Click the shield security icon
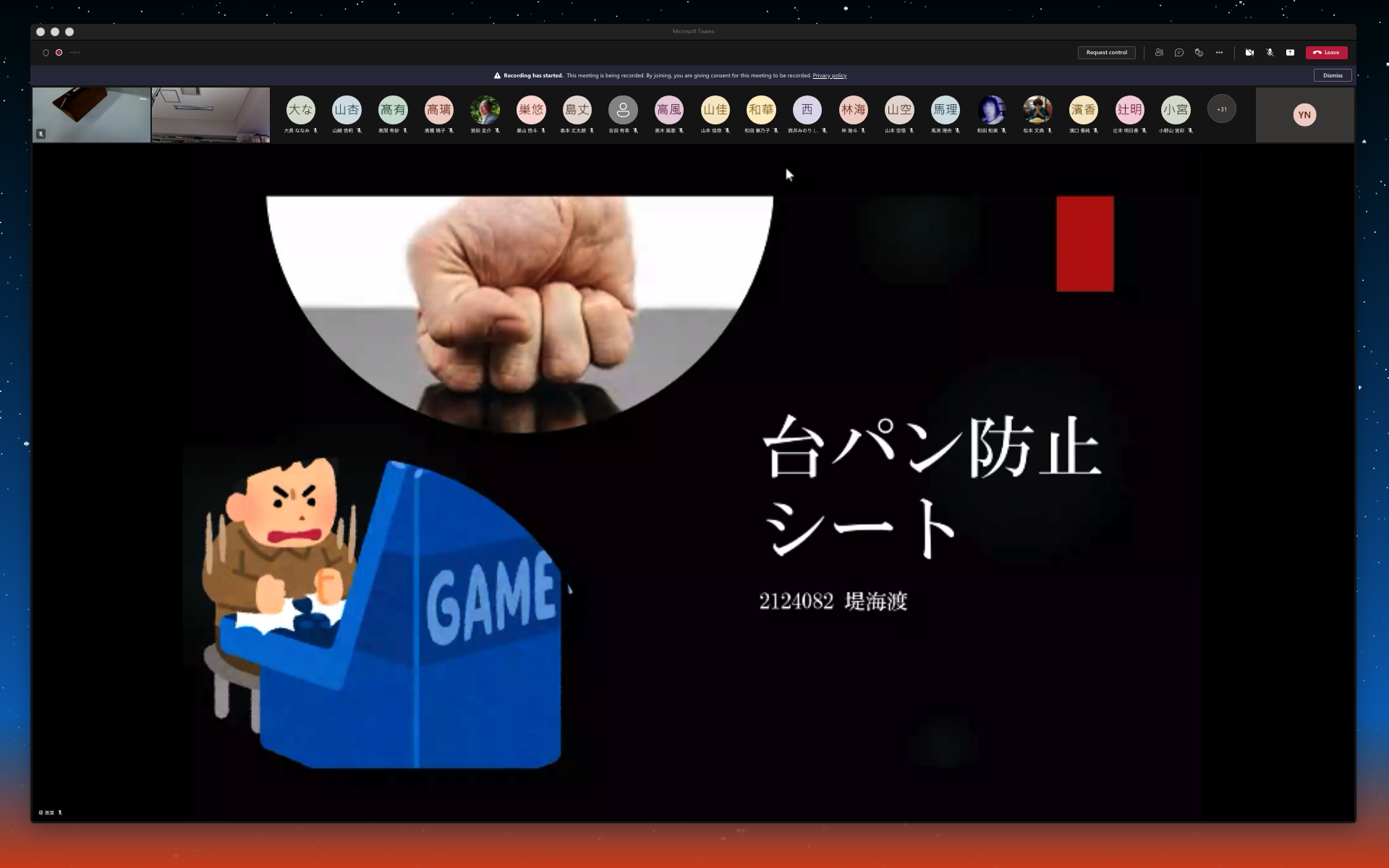This screenshot has width=1389, height=868. click(46, 53)
